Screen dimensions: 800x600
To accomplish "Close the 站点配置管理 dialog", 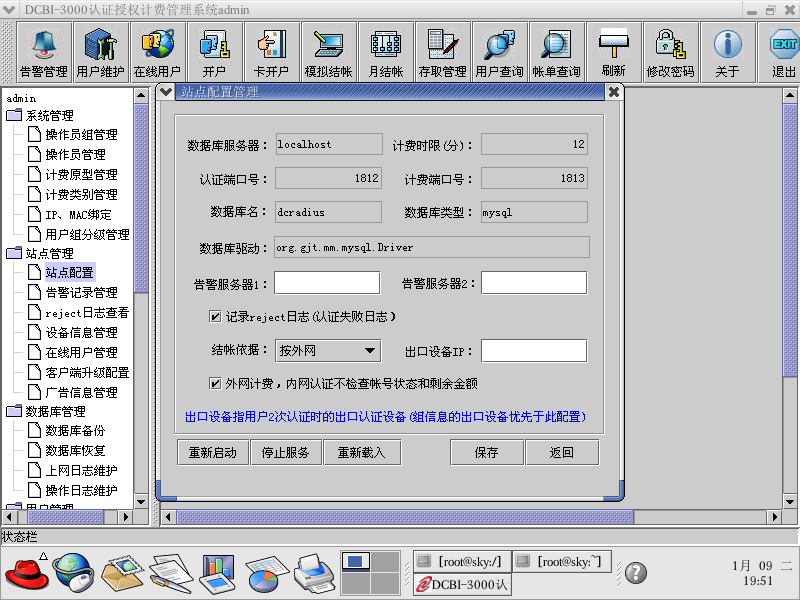I will (614, 92).
